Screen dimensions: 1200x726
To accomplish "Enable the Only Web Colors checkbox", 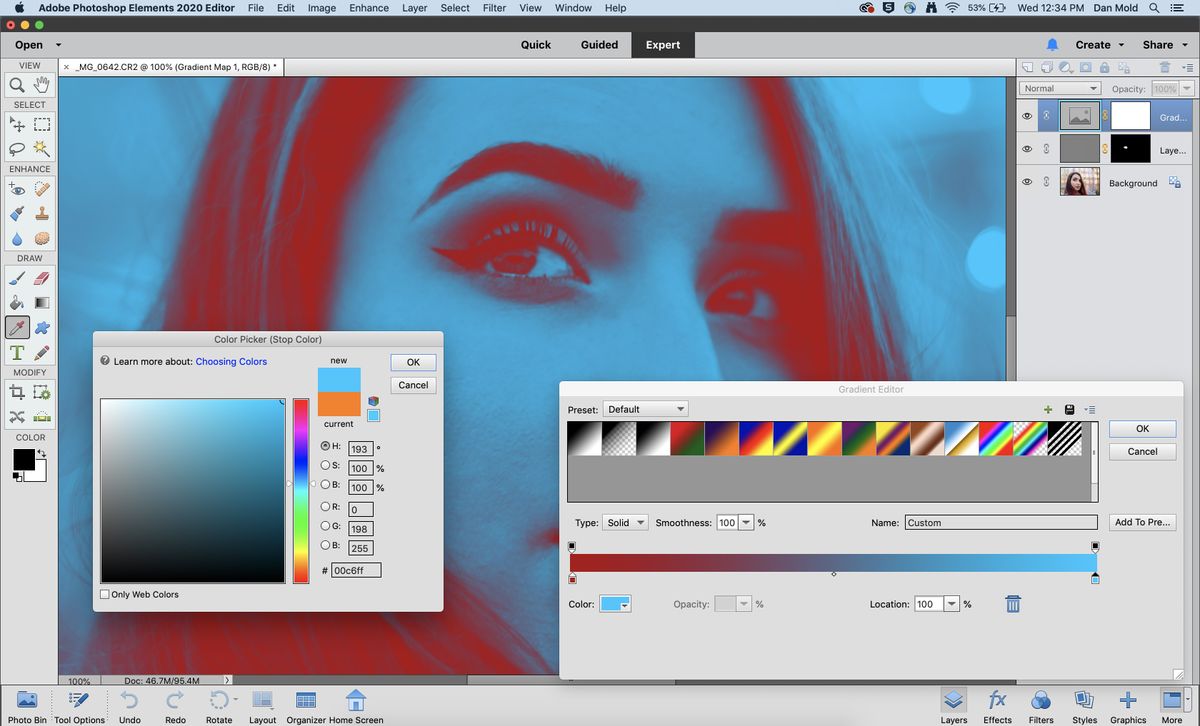I will coord(104,594).
